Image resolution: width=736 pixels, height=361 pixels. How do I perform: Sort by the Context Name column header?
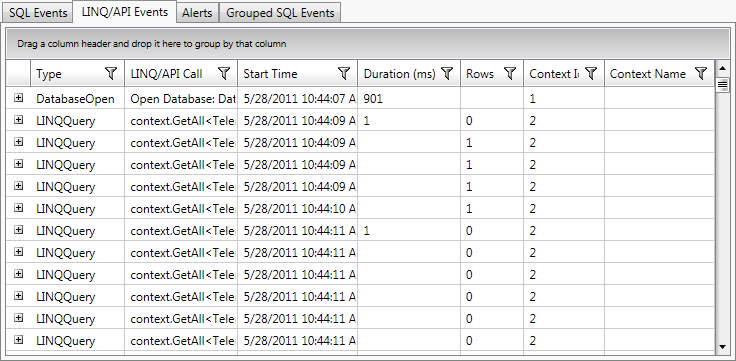pos(648,74)
